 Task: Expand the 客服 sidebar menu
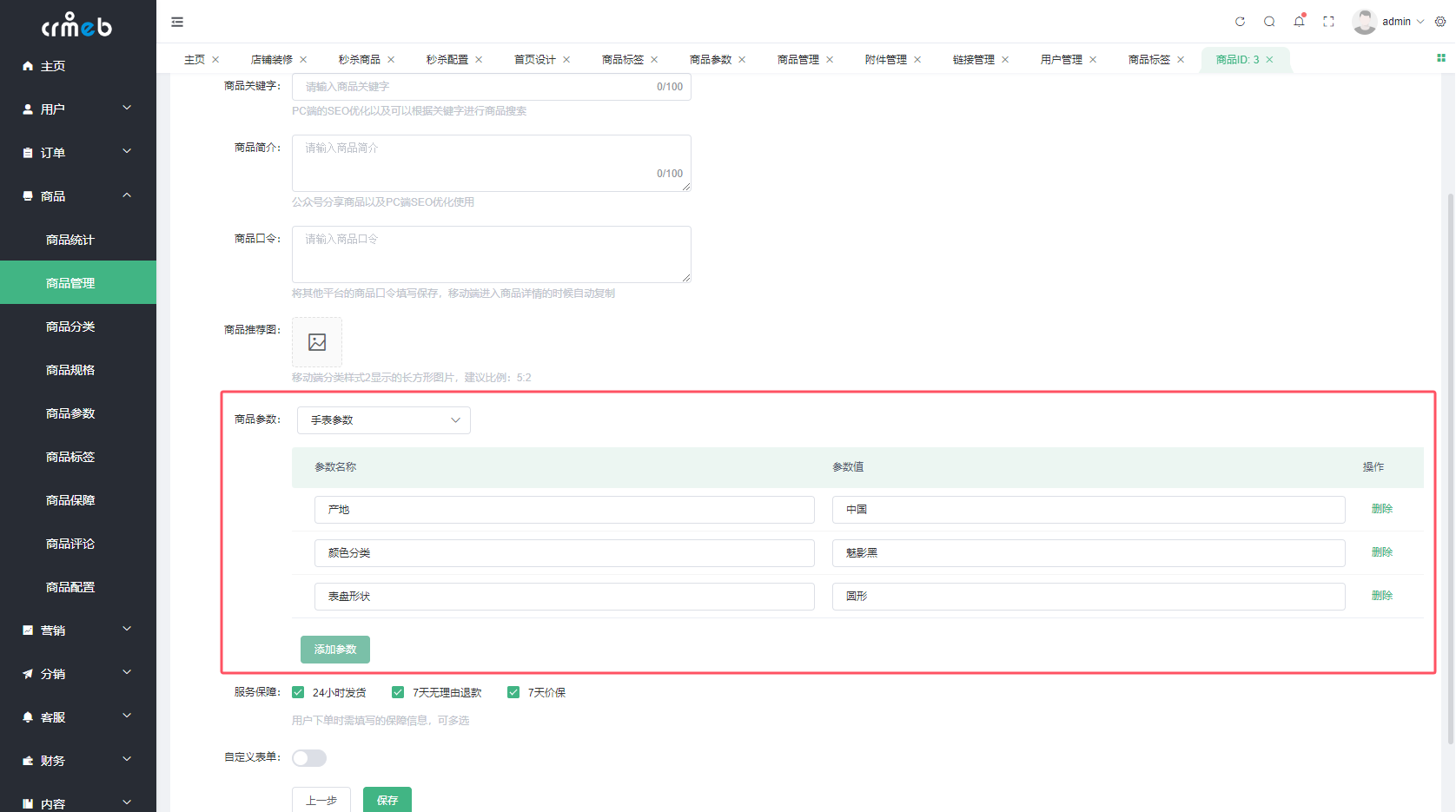pos(78,717)
